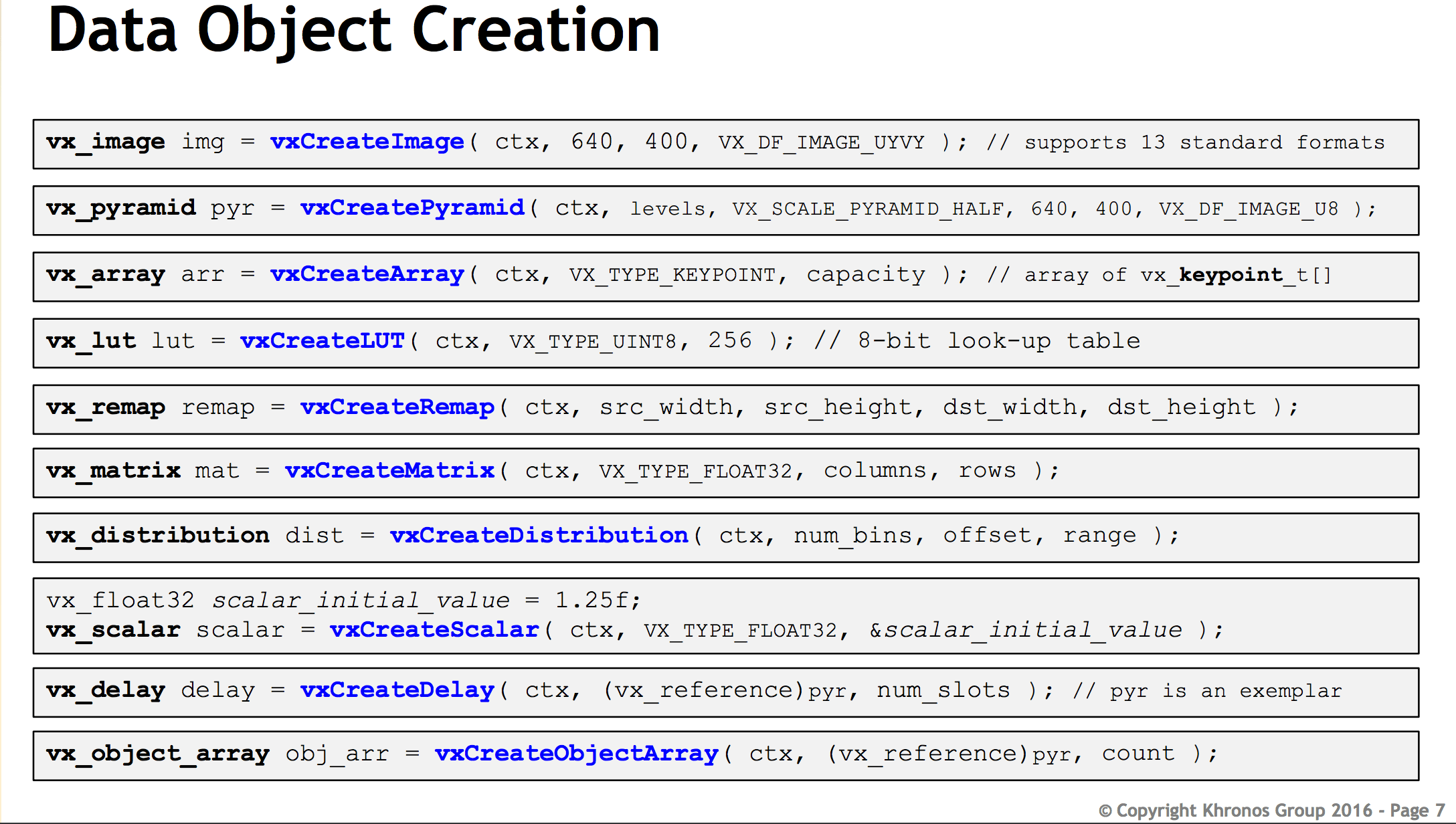
Task: Open the vxCreateDelay function link
Action: 397,690
